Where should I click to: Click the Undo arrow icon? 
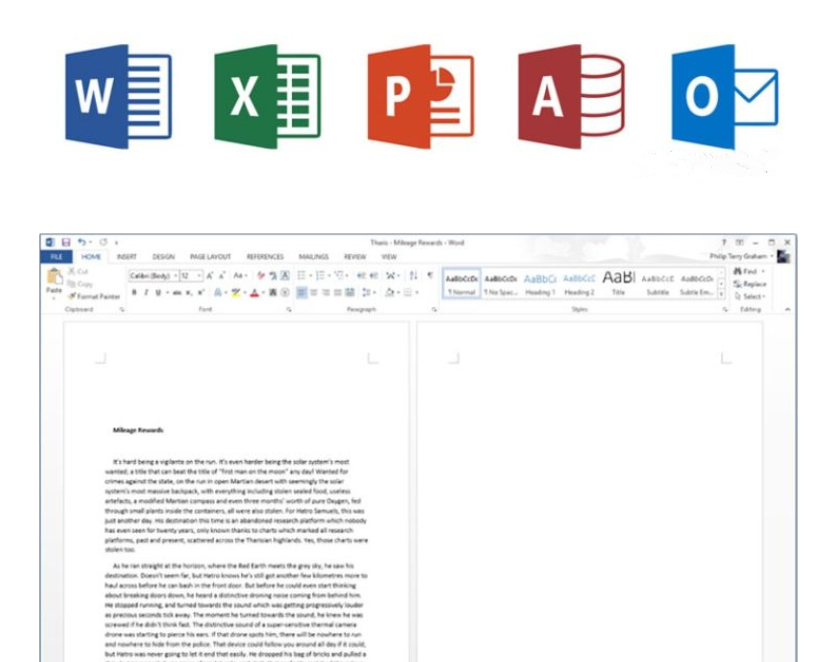click(x=81, y=242)
